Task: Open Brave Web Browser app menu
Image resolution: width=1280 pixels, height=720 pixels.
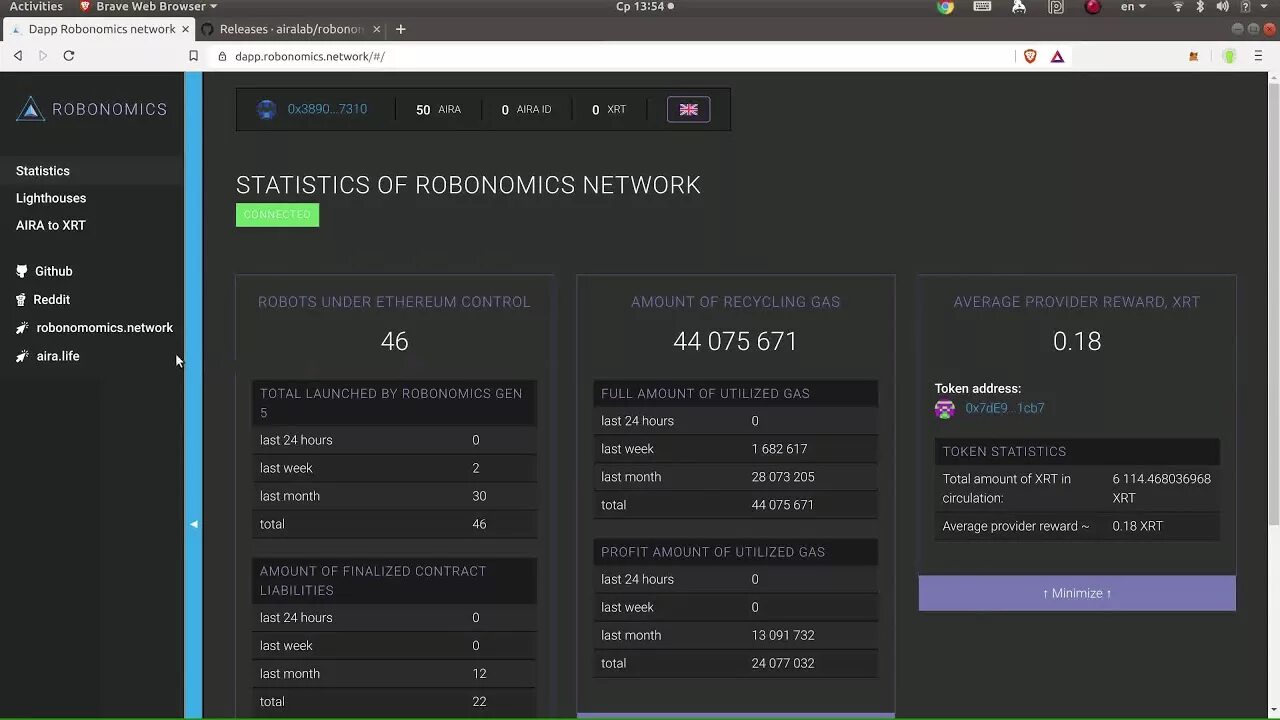Action: tap(148, 7)
